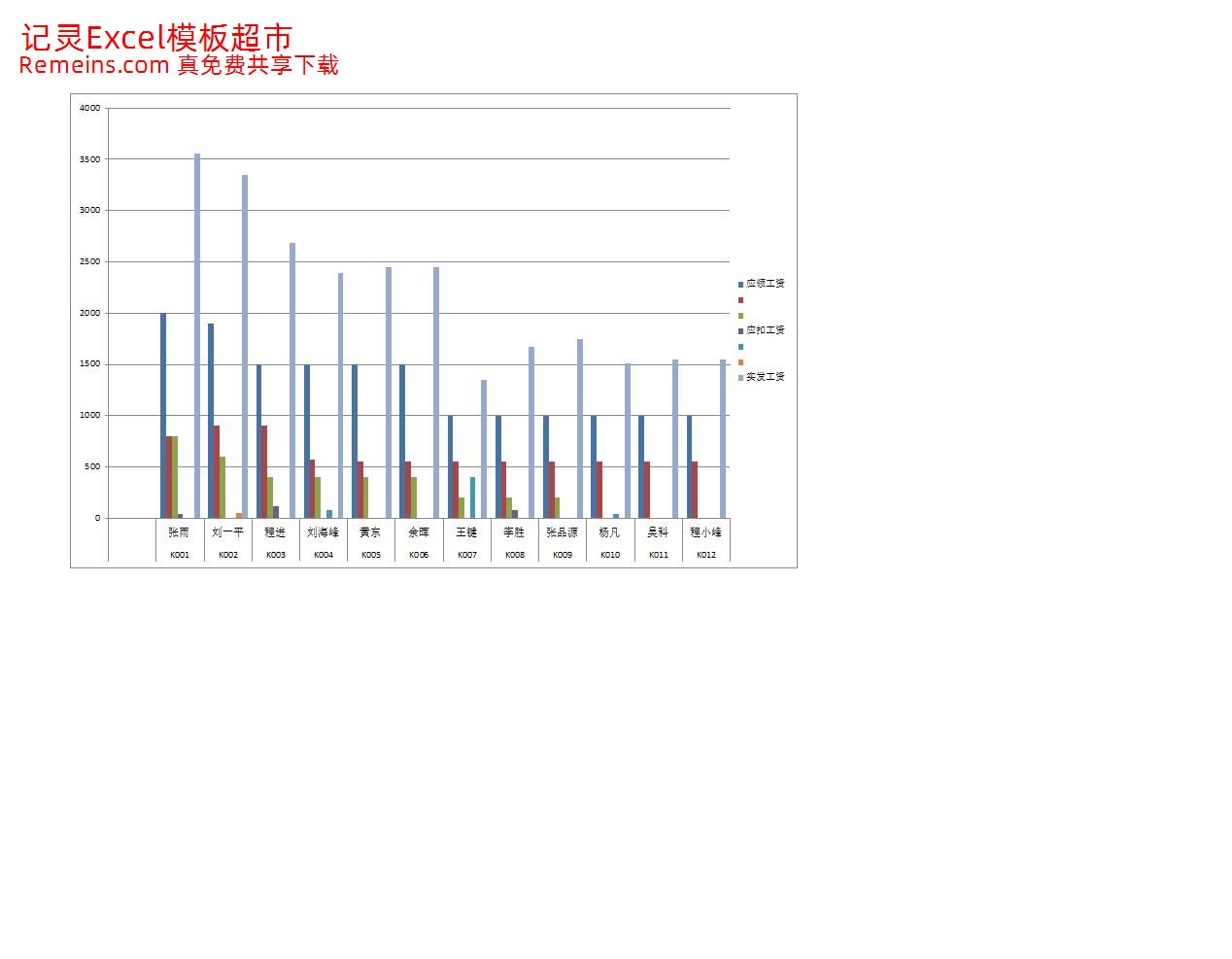Click the teal unlabeled legend swatch
1232x959 pixels.
click(740, 347)
